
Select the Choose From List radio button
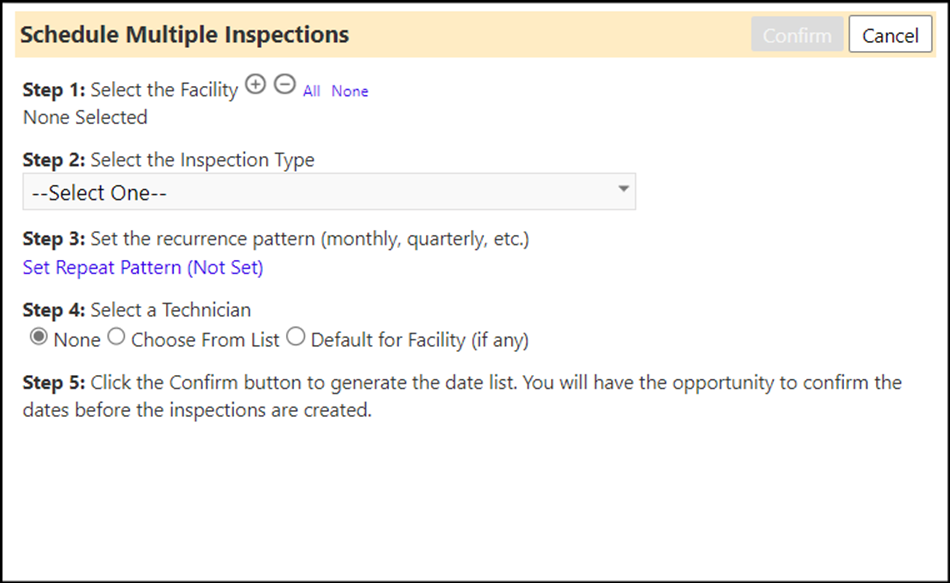tap(116, 336)
